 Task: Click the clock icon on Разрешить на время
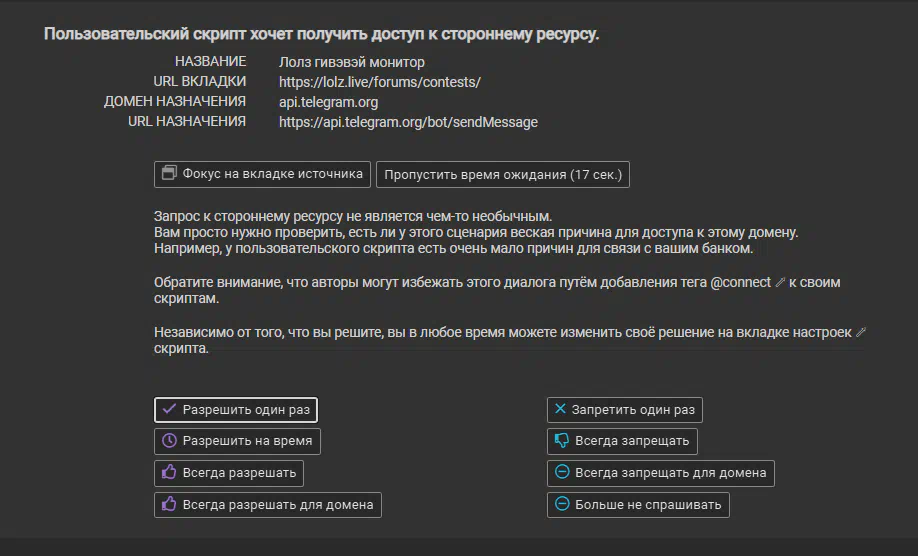pyautogui.click(x=169, y=441)
